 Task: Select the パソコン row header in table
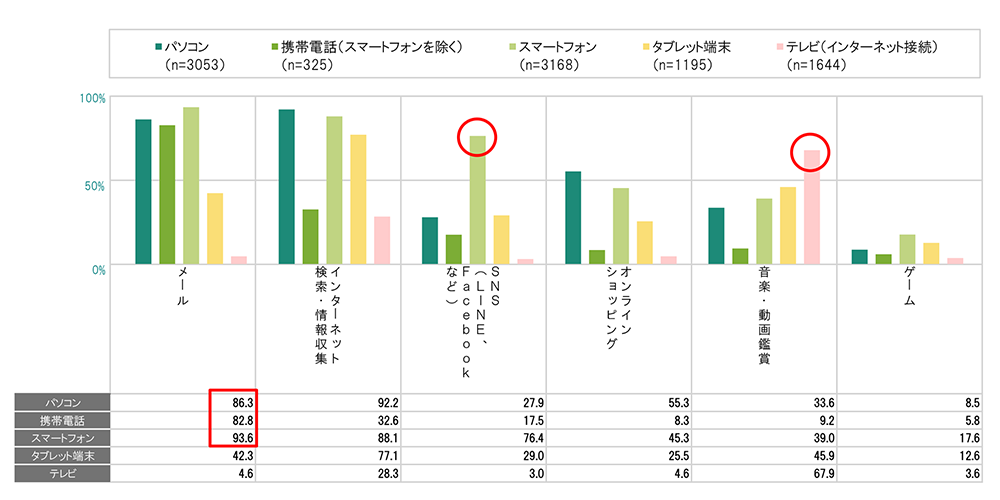coord(60,401)
